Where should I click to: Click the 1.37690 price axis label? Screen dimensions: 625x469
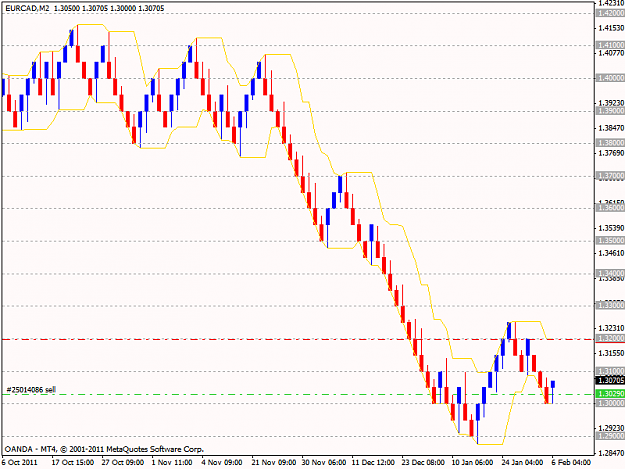611,153
